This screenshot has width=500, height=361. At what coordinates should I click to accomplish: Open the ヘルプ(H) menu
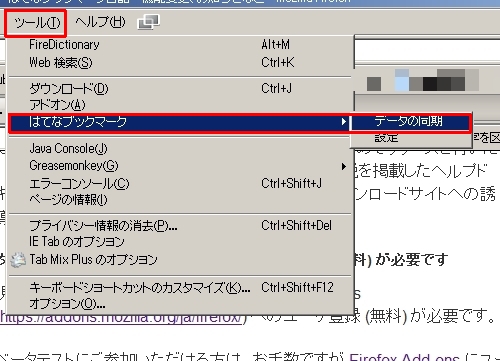tap(100, 22)
